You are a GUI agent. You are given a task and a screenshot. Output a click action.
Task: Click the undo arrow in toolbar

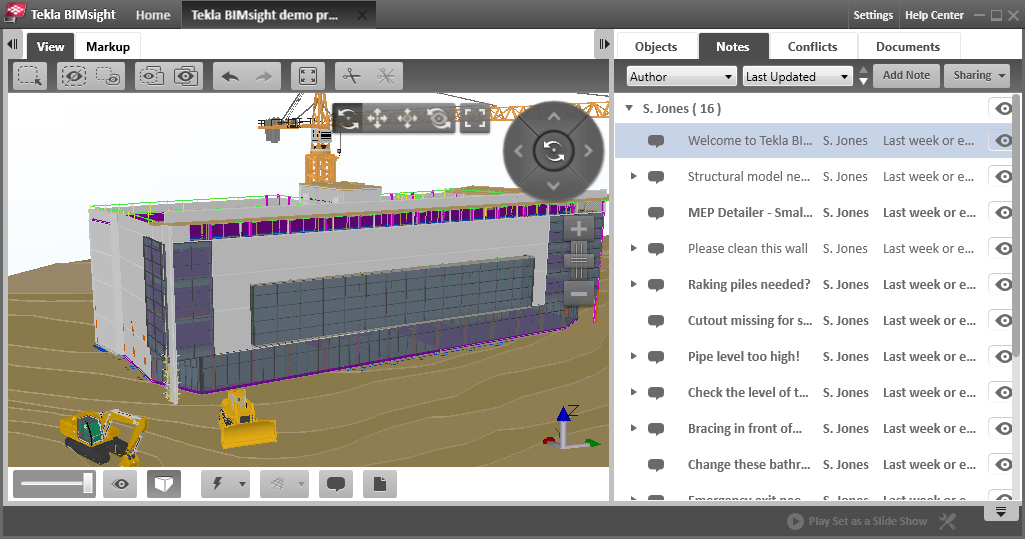(x=230, y=76)
